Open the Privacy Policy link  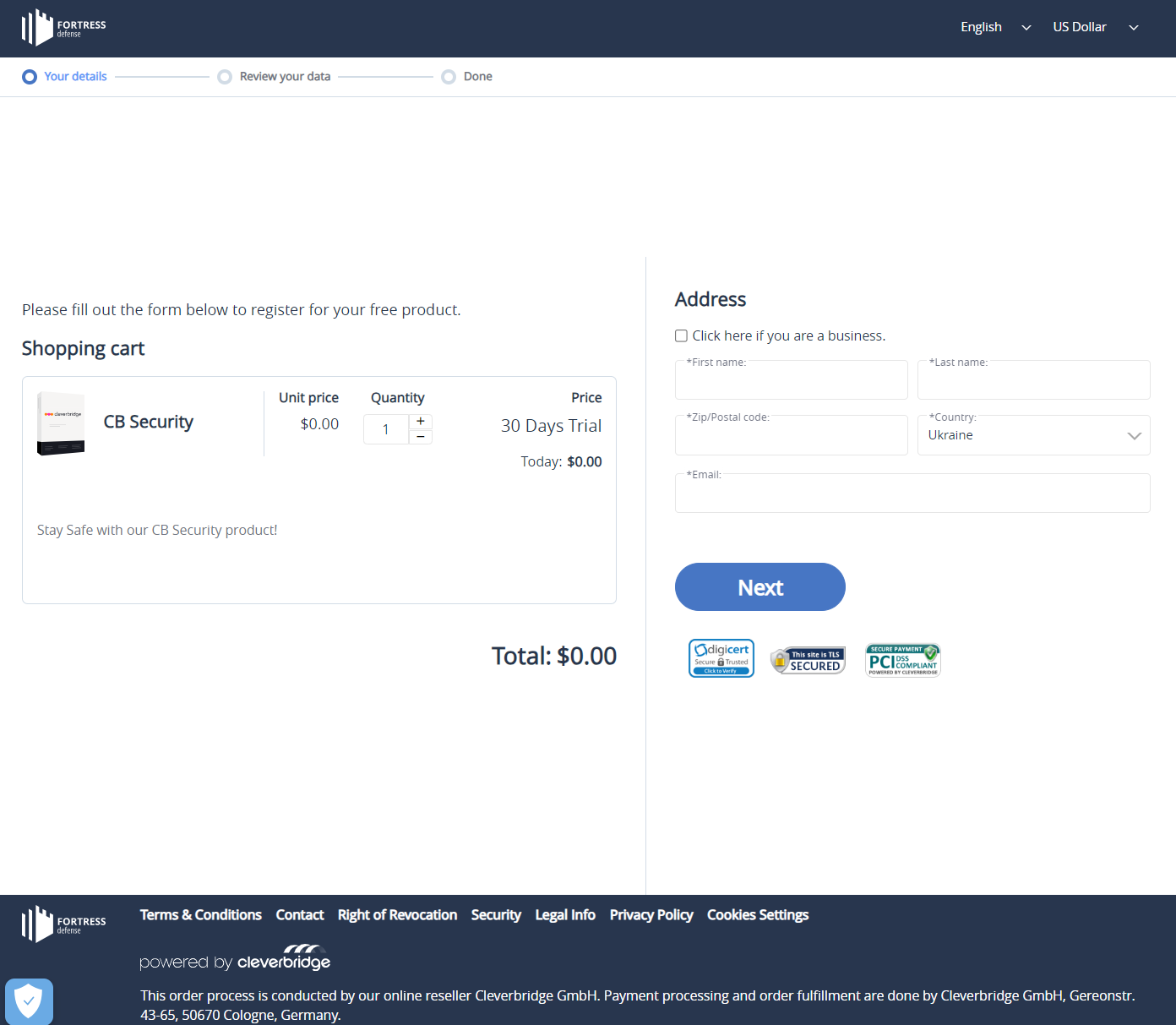point(651,915)
